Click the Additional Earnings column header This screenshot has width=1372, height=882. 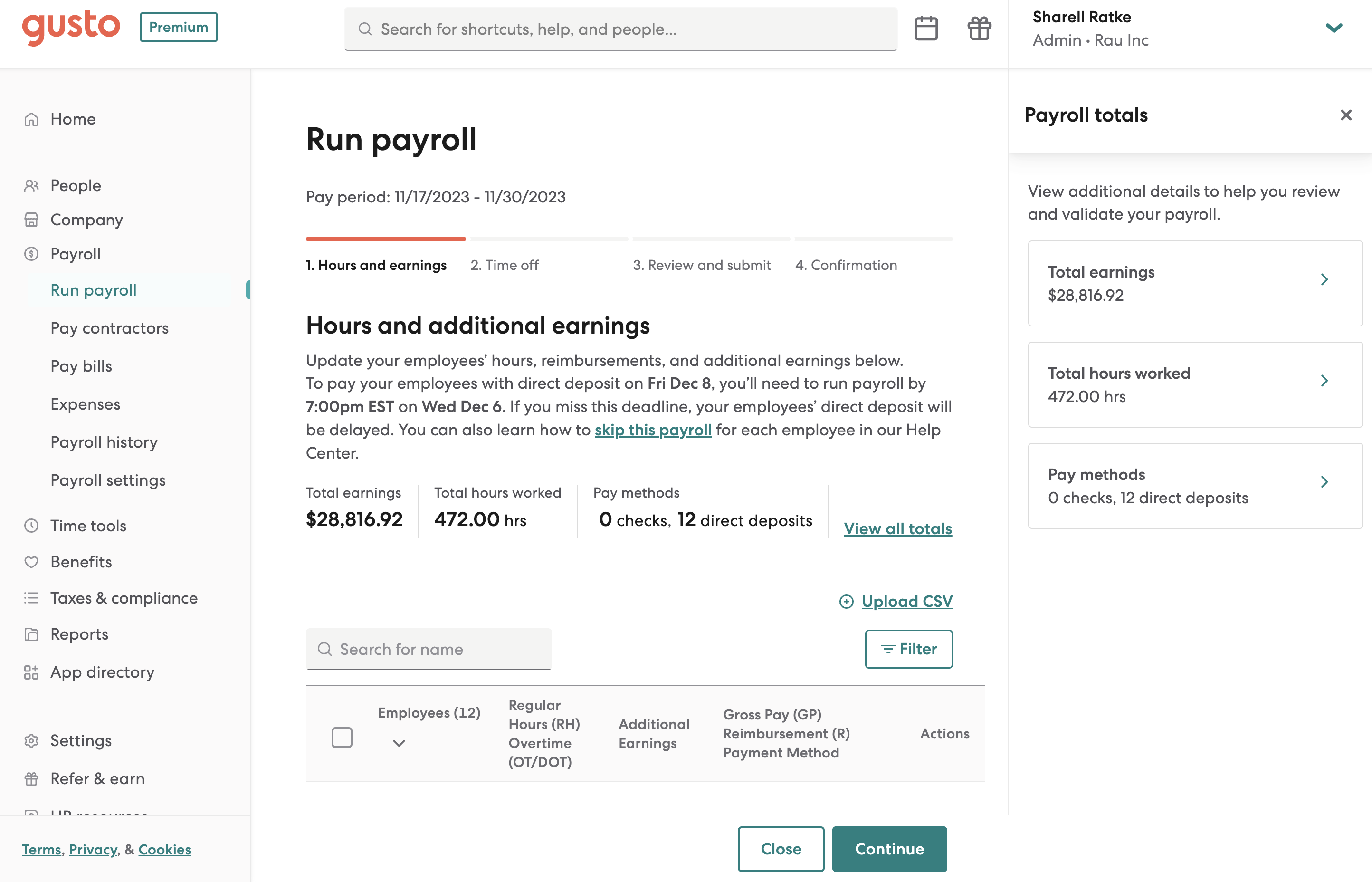[x=654, y=734]
